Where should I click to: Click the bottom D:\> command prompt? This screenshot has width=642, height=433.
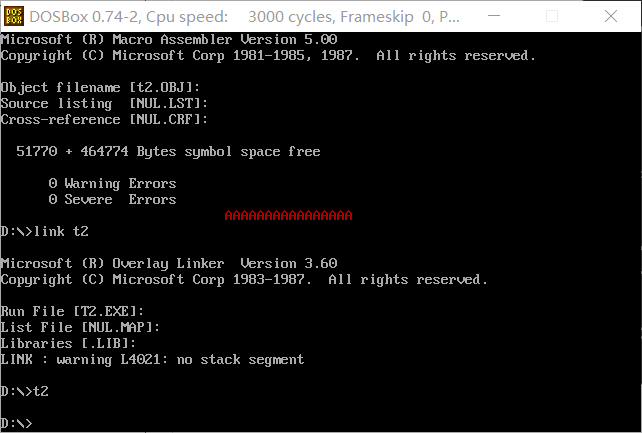click(x=17, y=423)
